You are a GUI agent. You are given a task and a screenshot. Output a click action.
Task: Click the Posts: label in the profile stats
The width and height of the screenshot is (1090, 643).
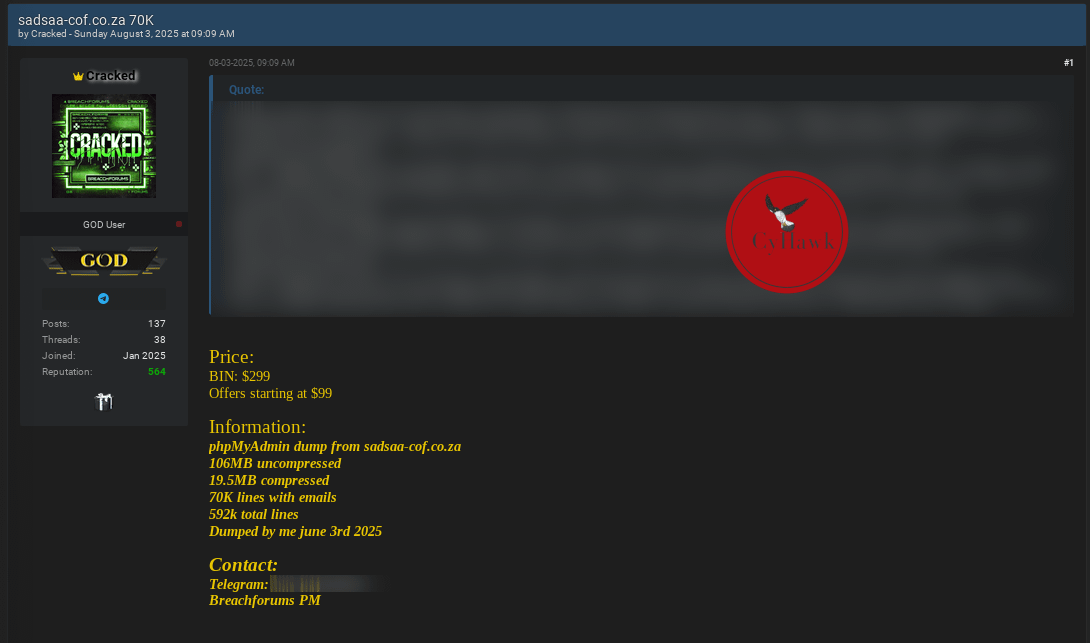click(x=56, y=324)
